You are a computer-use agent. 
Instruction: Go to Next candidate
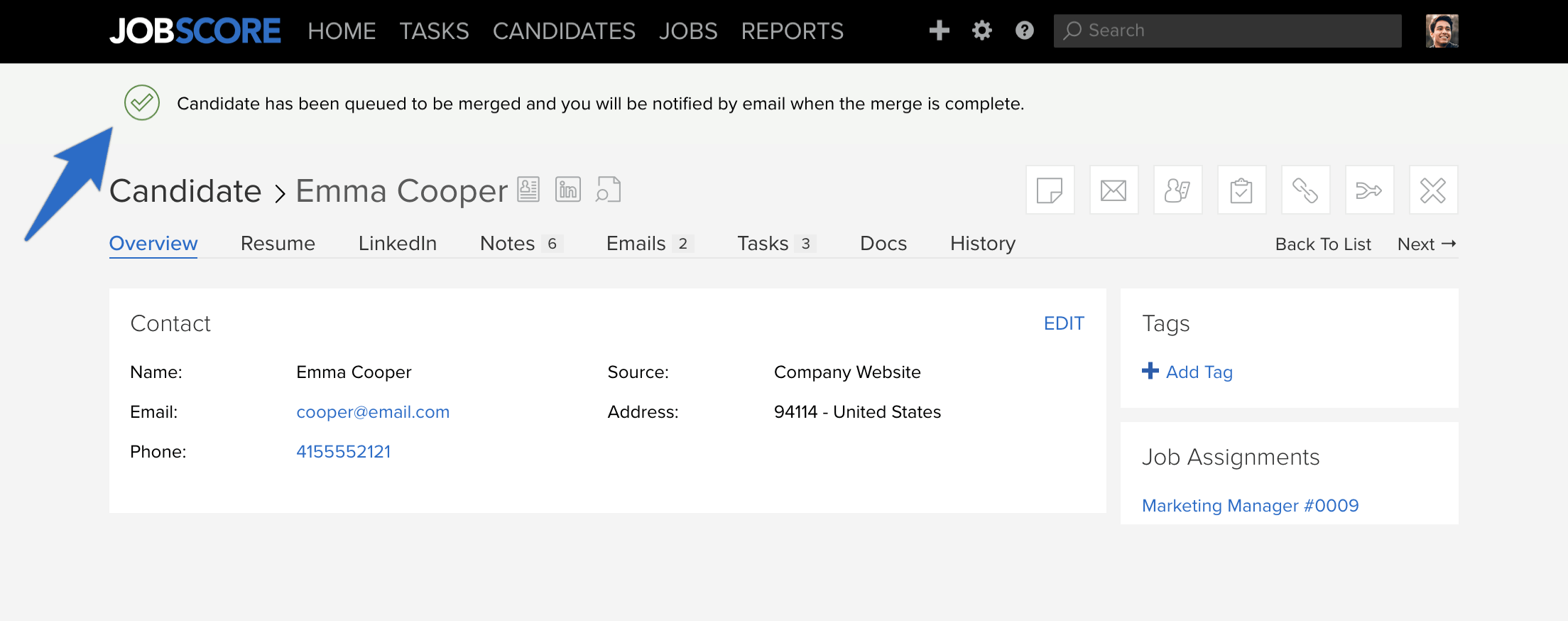click(x=1427, y=244)
